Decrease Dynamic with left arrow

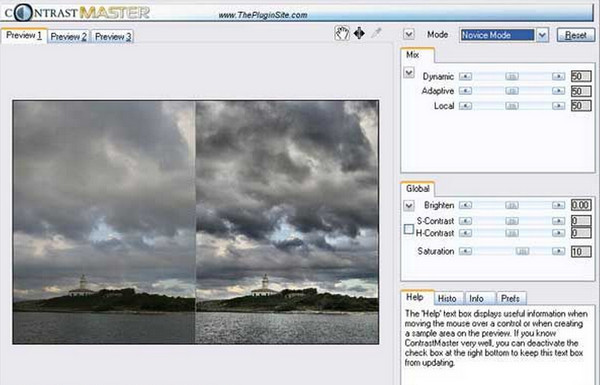[466, 77]
